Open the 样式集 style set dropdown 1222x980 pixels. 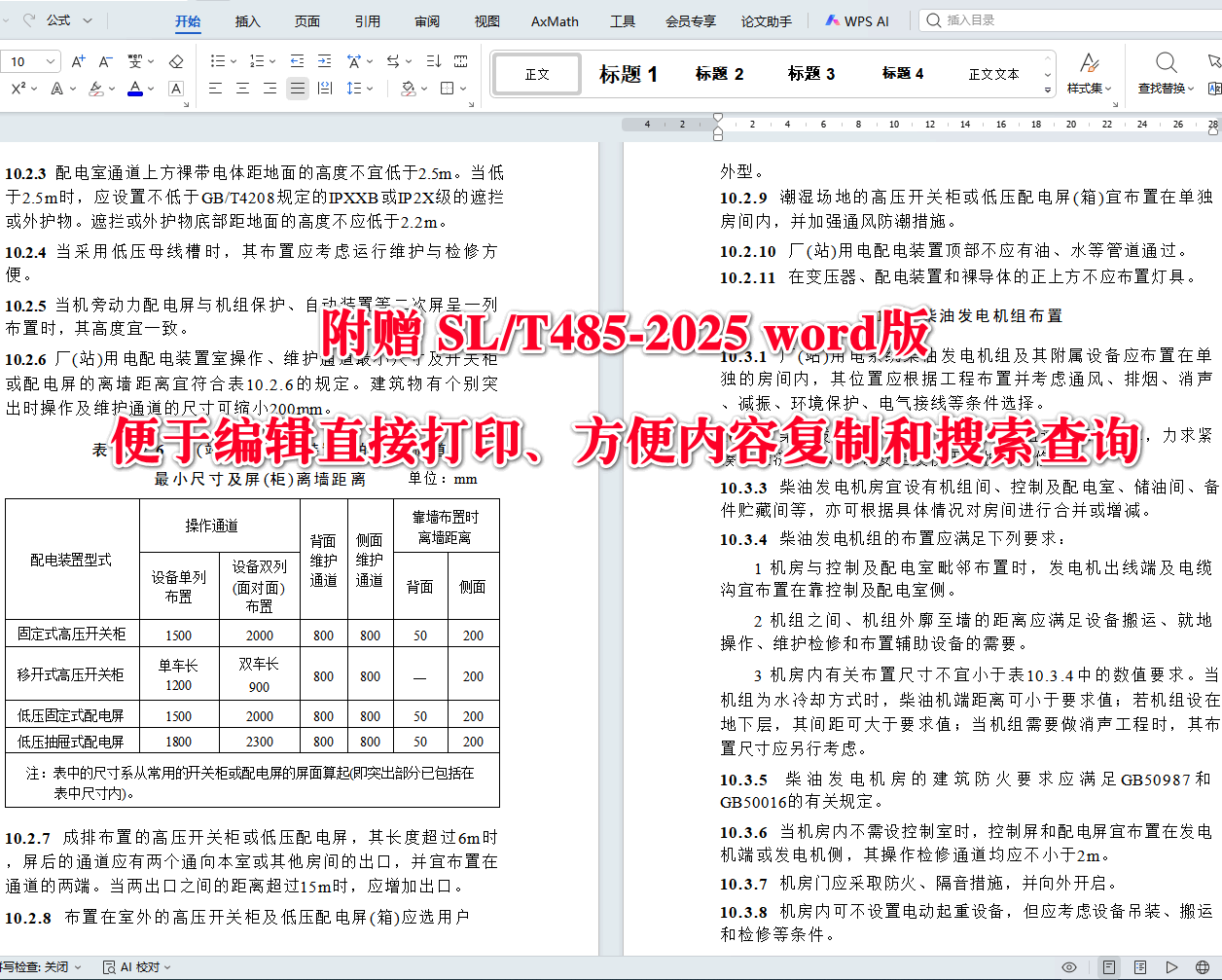pyautogui.click(x=1090, y=88)
